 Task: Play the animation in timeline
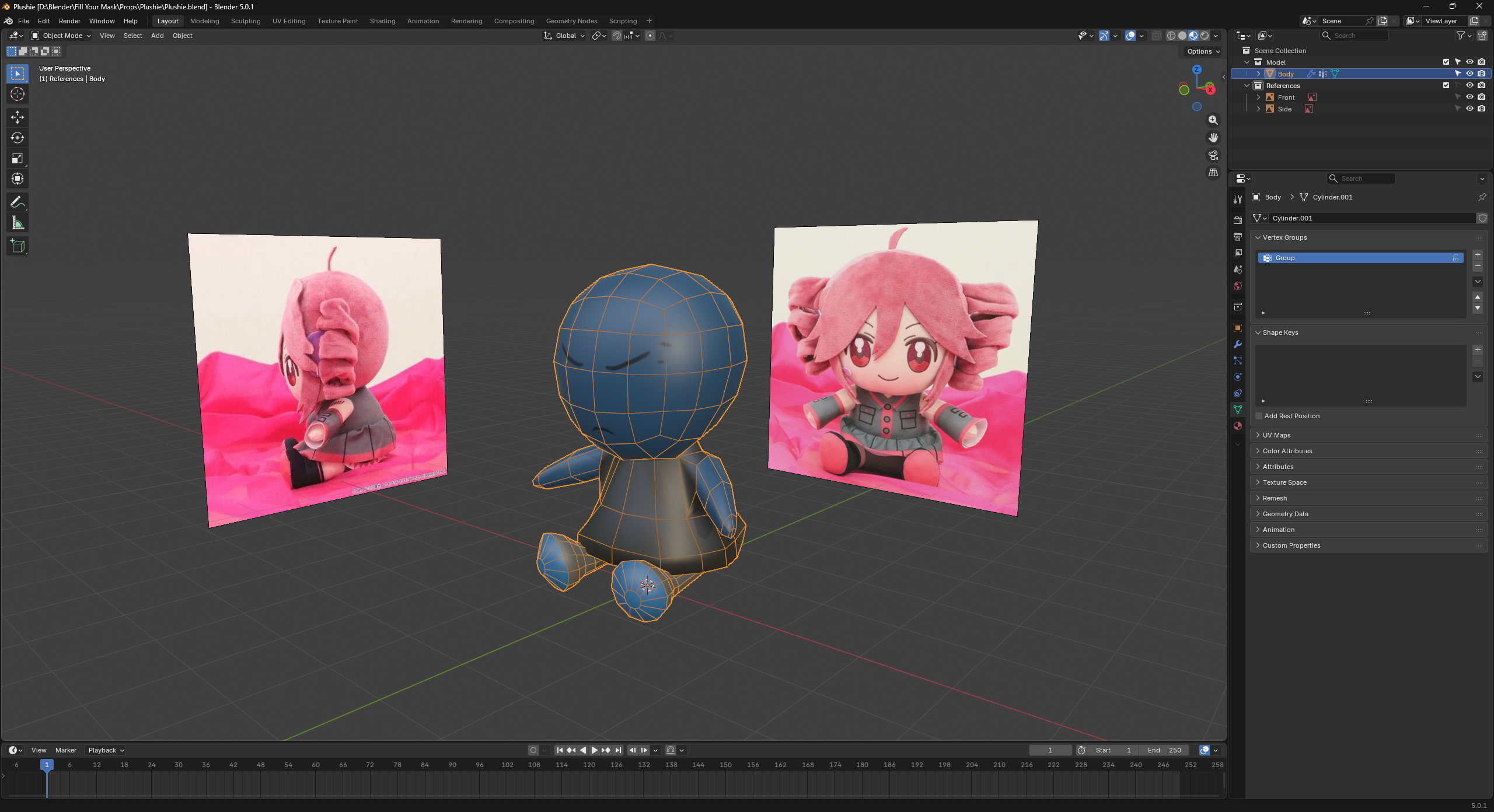pyautogui.click(x=594, y=750)
